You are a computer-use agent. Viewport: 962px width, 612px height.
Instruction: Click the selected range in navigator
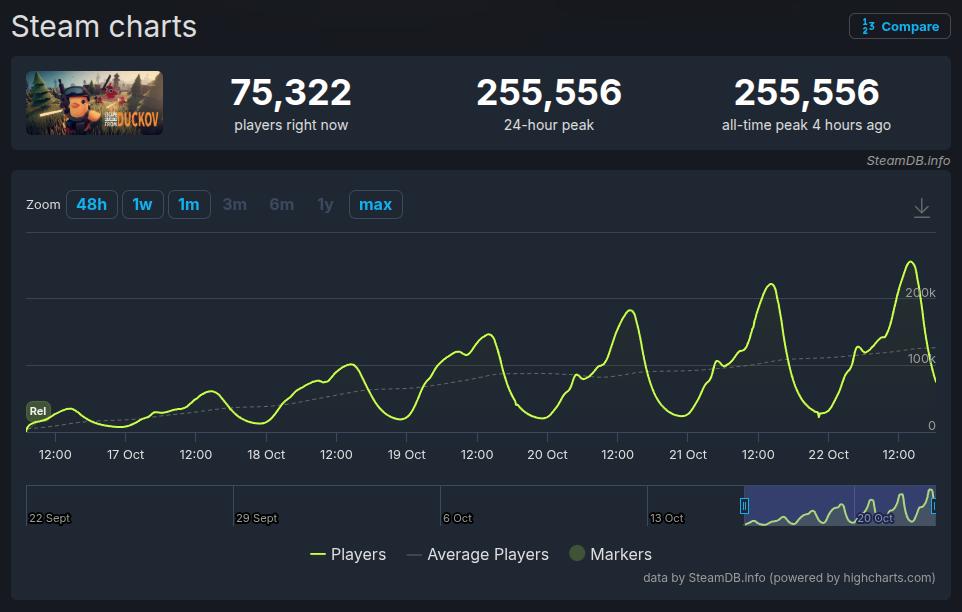[x=840, y=505]
